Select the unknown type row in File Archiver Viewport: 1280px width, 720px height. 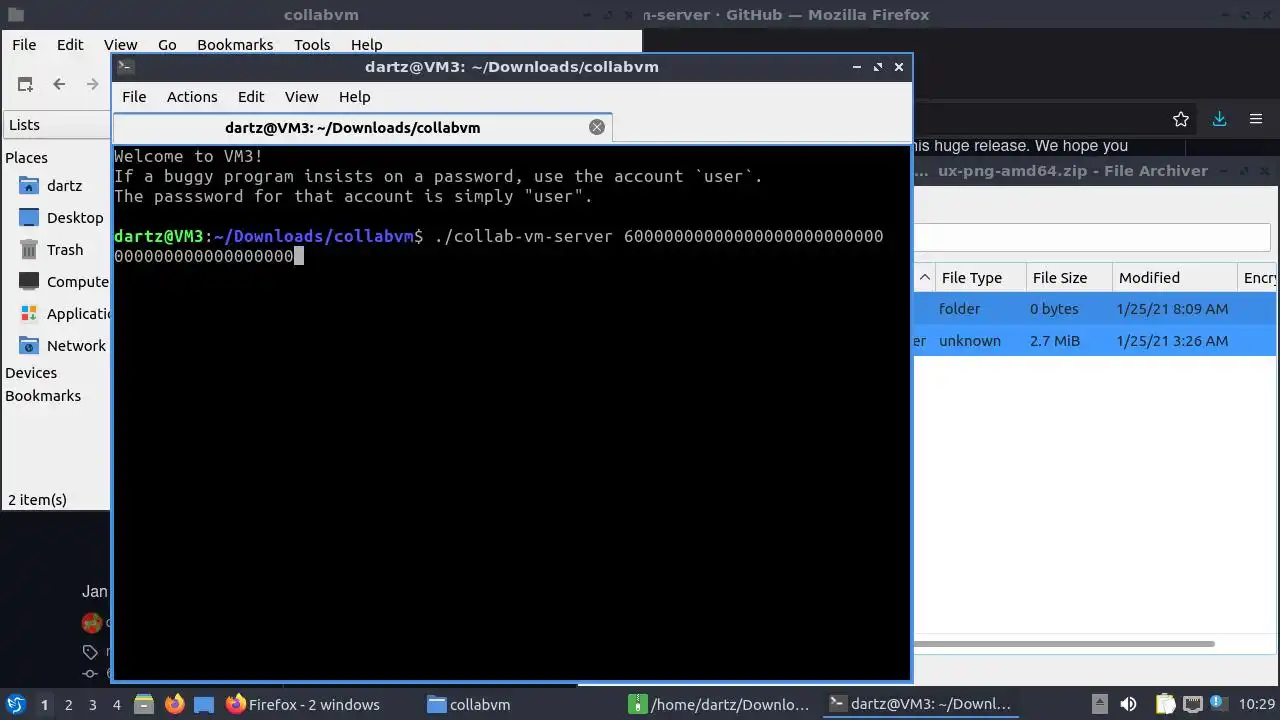pos(1094,341)
